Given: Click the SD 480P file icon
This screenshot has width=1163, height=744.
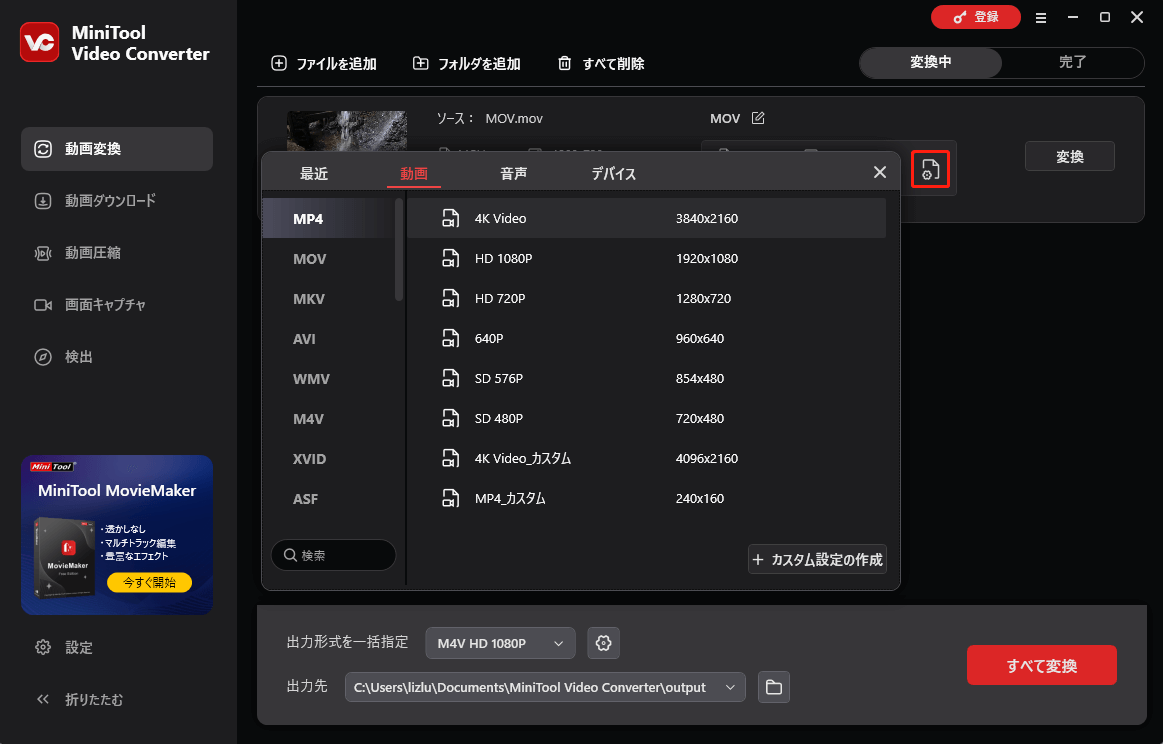Looking at the screenshot, I should [450, 418].
